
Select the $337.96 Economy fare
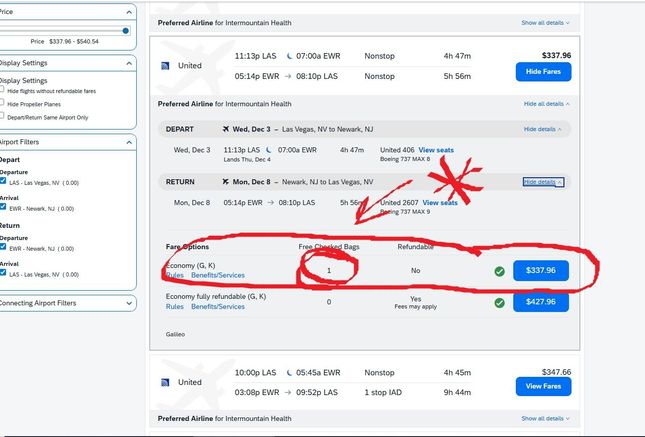pos(541,270)
